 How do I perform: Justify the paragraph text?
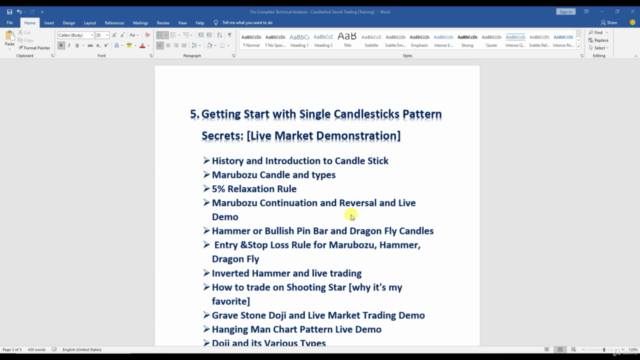184,46
